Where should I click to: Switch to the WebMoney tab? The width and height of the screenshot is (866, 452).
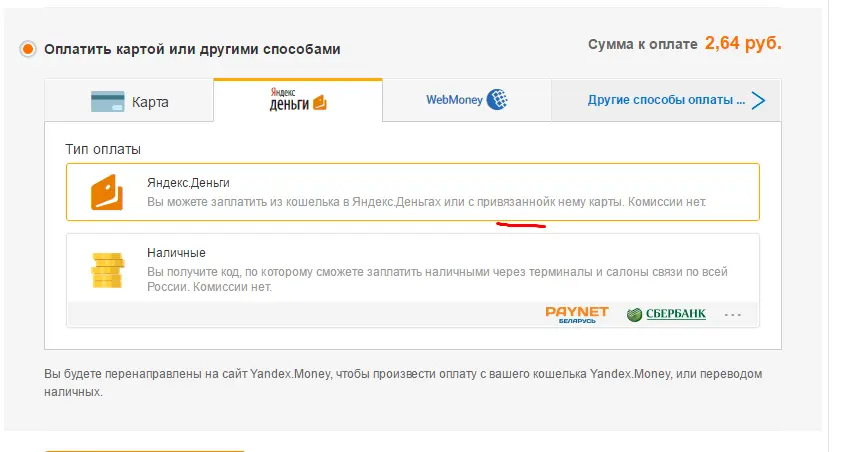tap(467, 100)
